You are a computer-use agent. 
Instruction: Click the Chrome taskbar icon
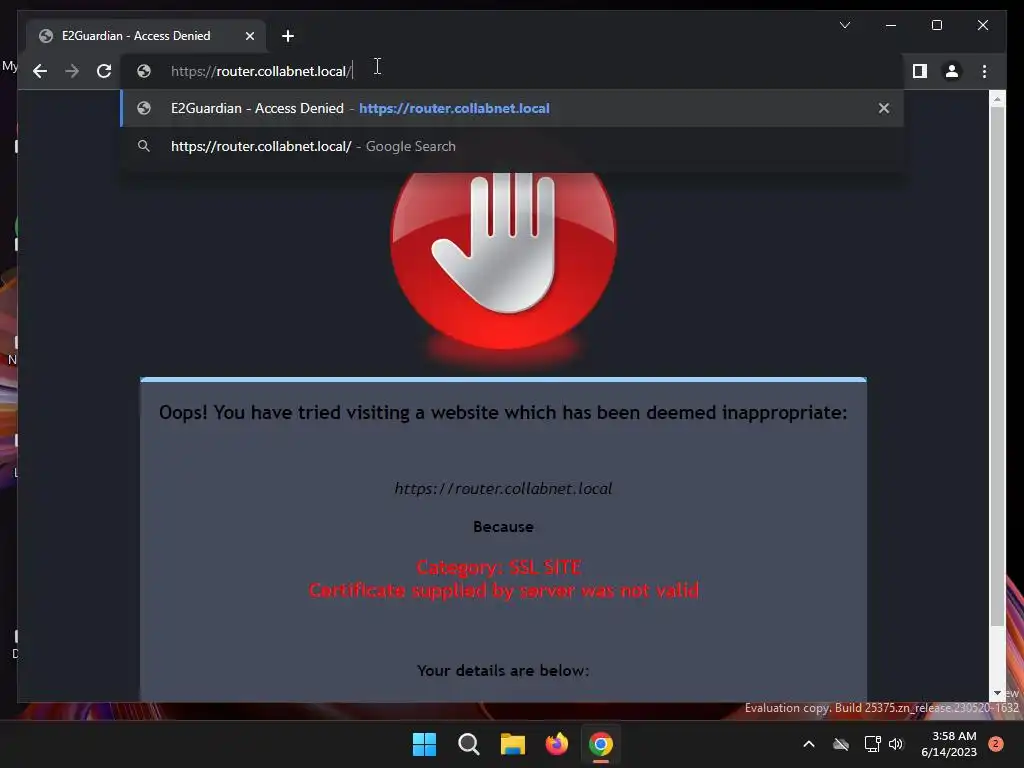click(x=601, y=744)
